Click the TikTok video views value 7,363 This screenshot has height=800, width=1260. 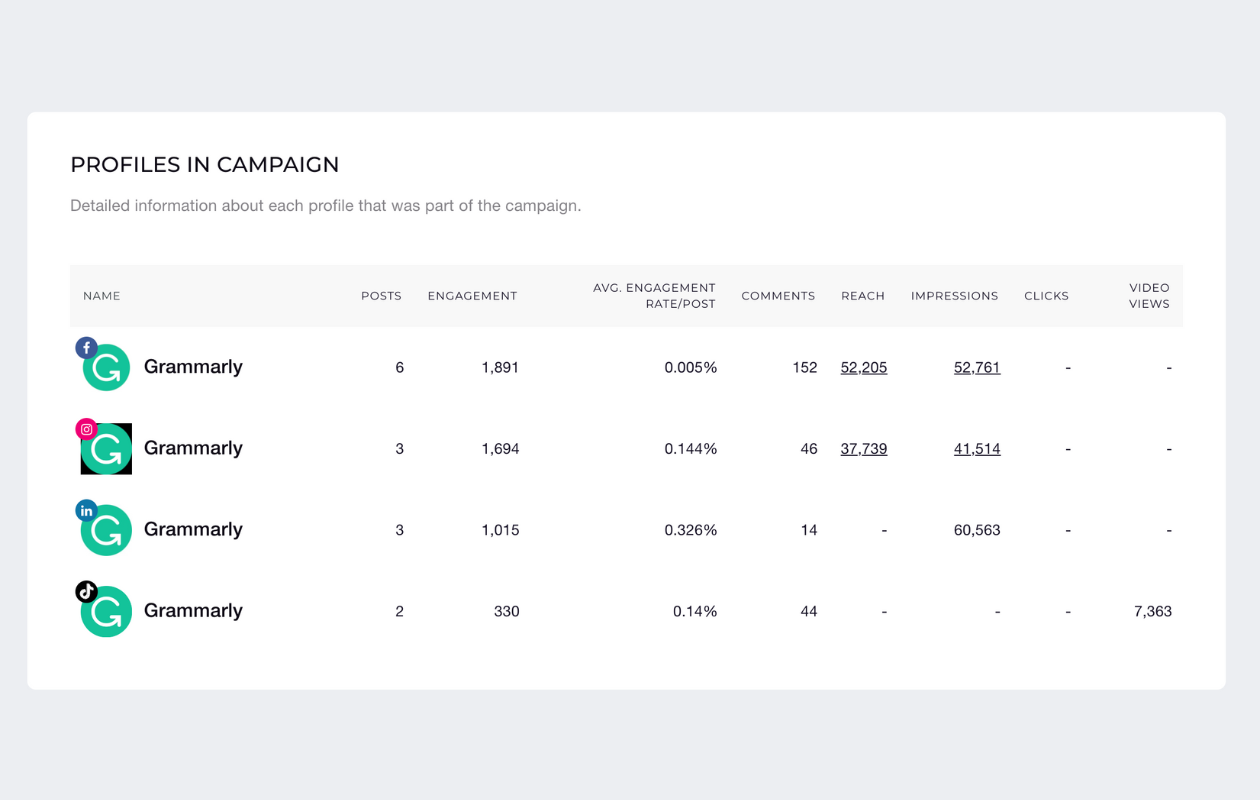point(1153,611)
